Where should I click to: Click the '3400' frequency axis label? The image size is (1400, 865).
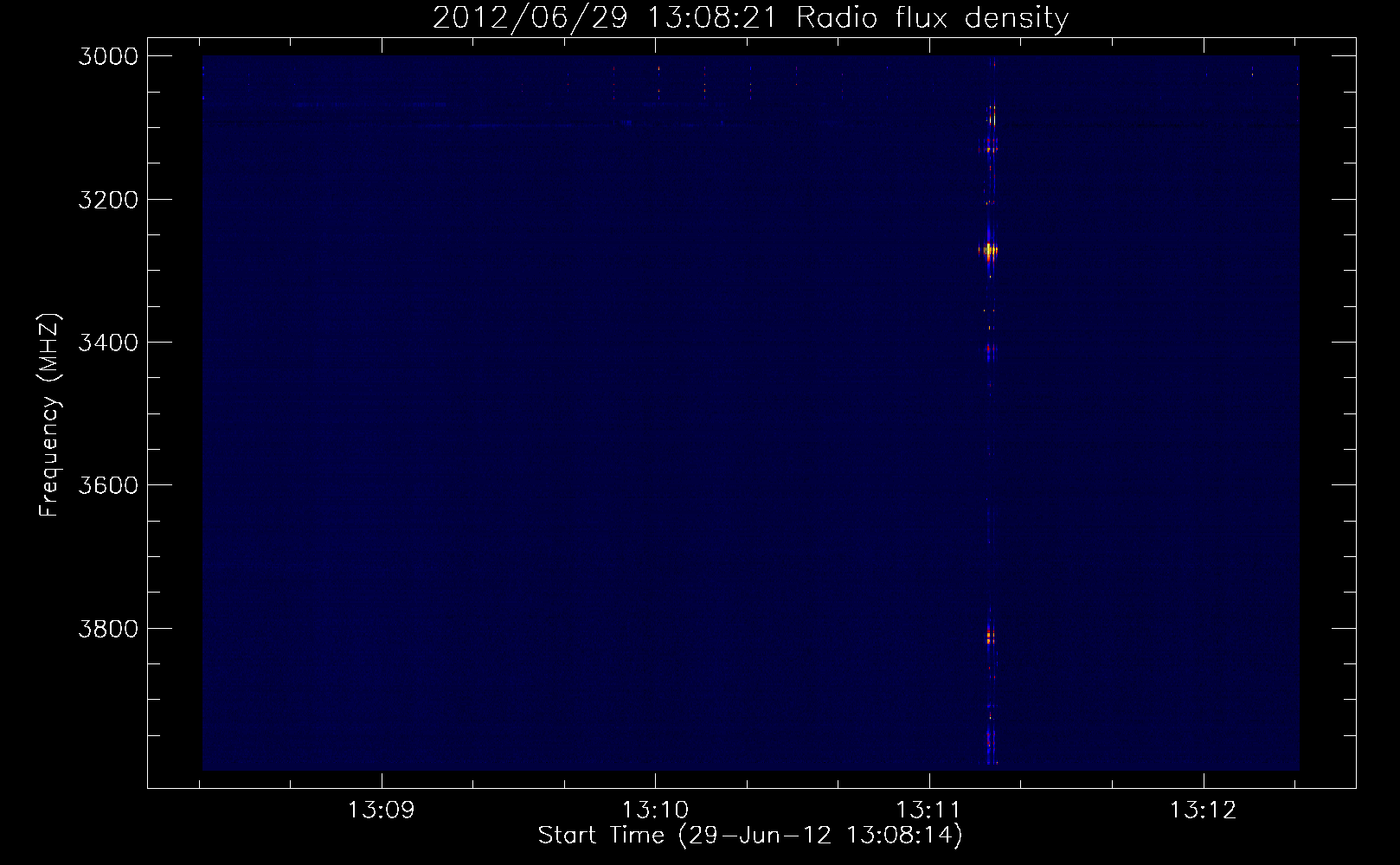tap(108, 343)
